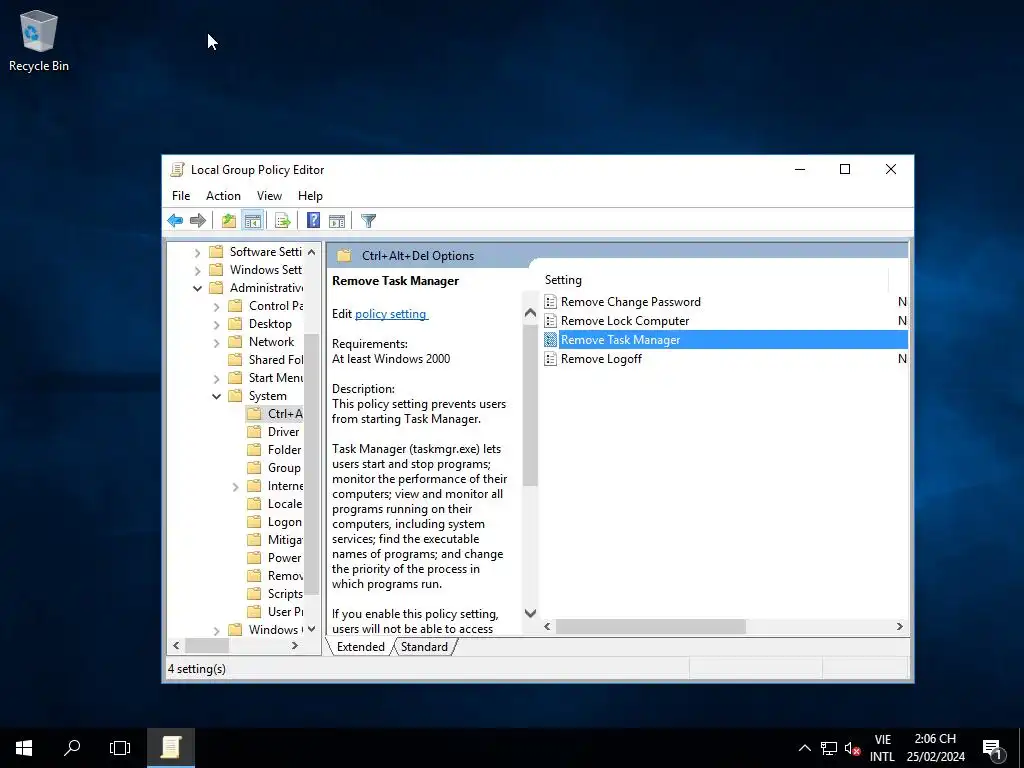
Task: Click tree pane scroll up arrow
Action: click(312, 252)
